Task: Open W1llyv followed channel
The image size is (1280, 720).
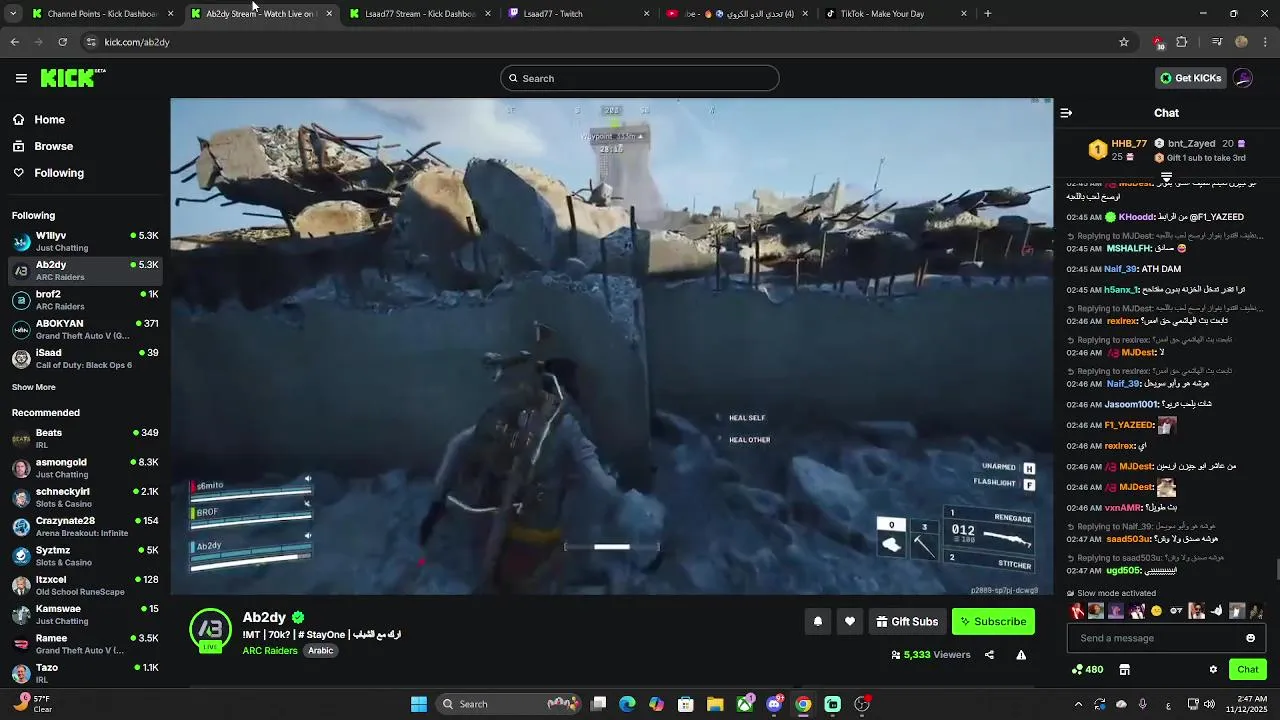Action: pyautogui.click(x=85, y=241)
